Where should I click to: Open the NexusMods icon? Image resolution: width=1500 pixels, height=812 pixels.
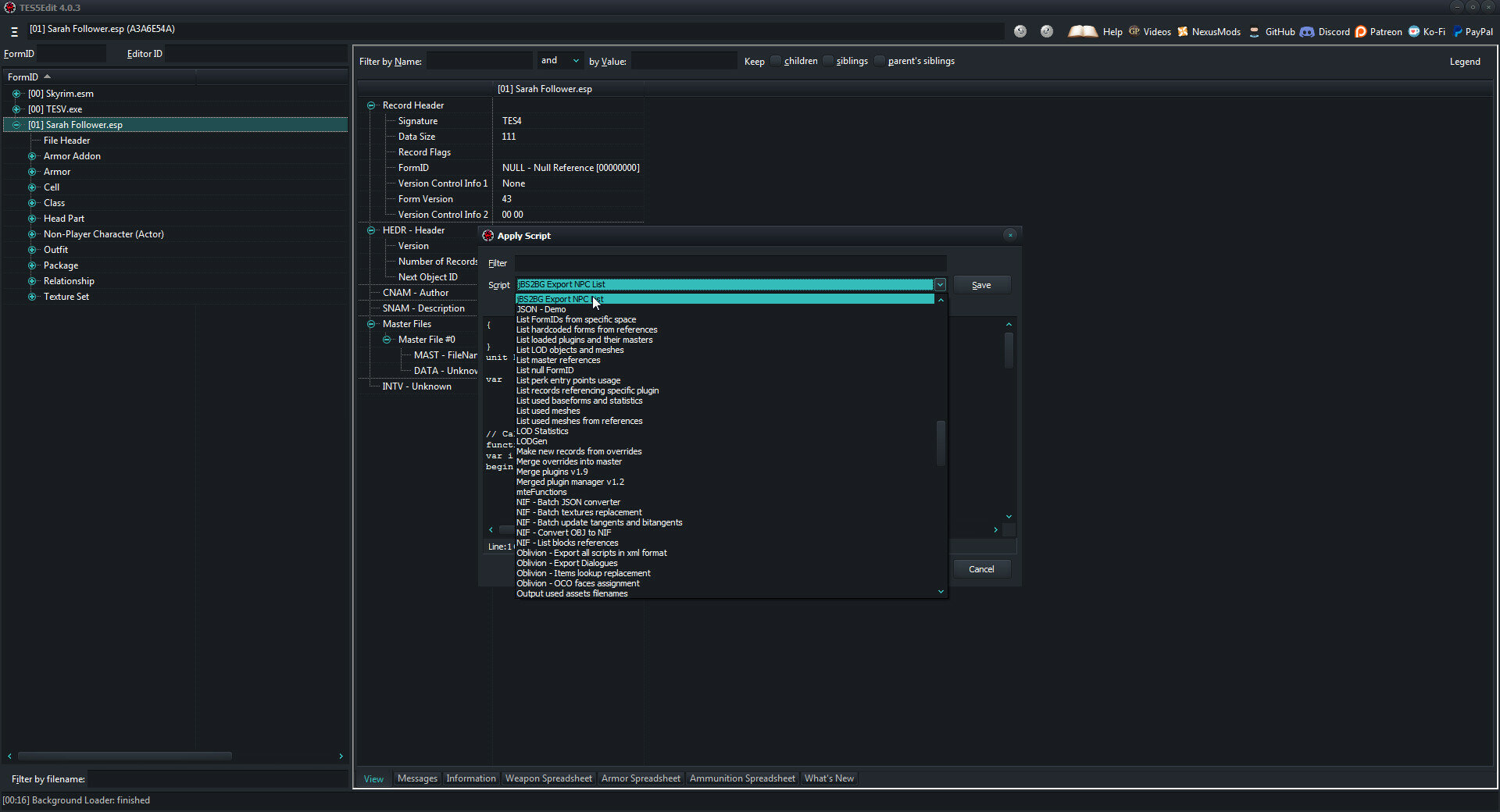point(1183,32)
